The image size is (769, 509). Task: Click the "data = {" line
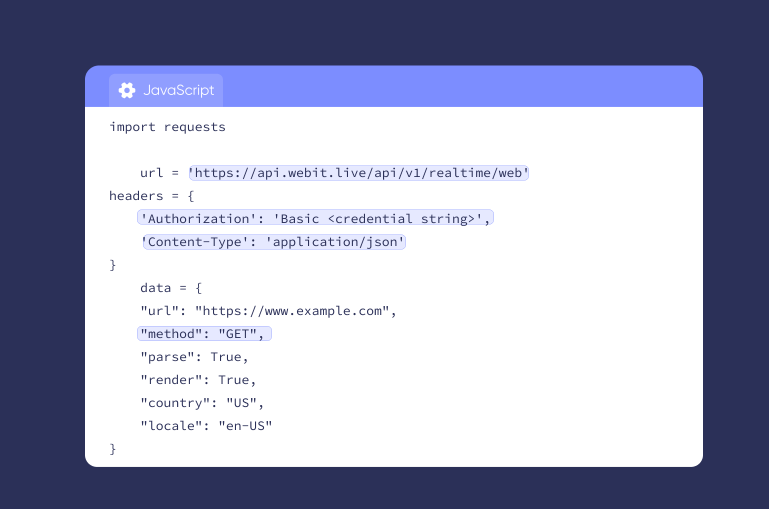(x=171, y=287)
